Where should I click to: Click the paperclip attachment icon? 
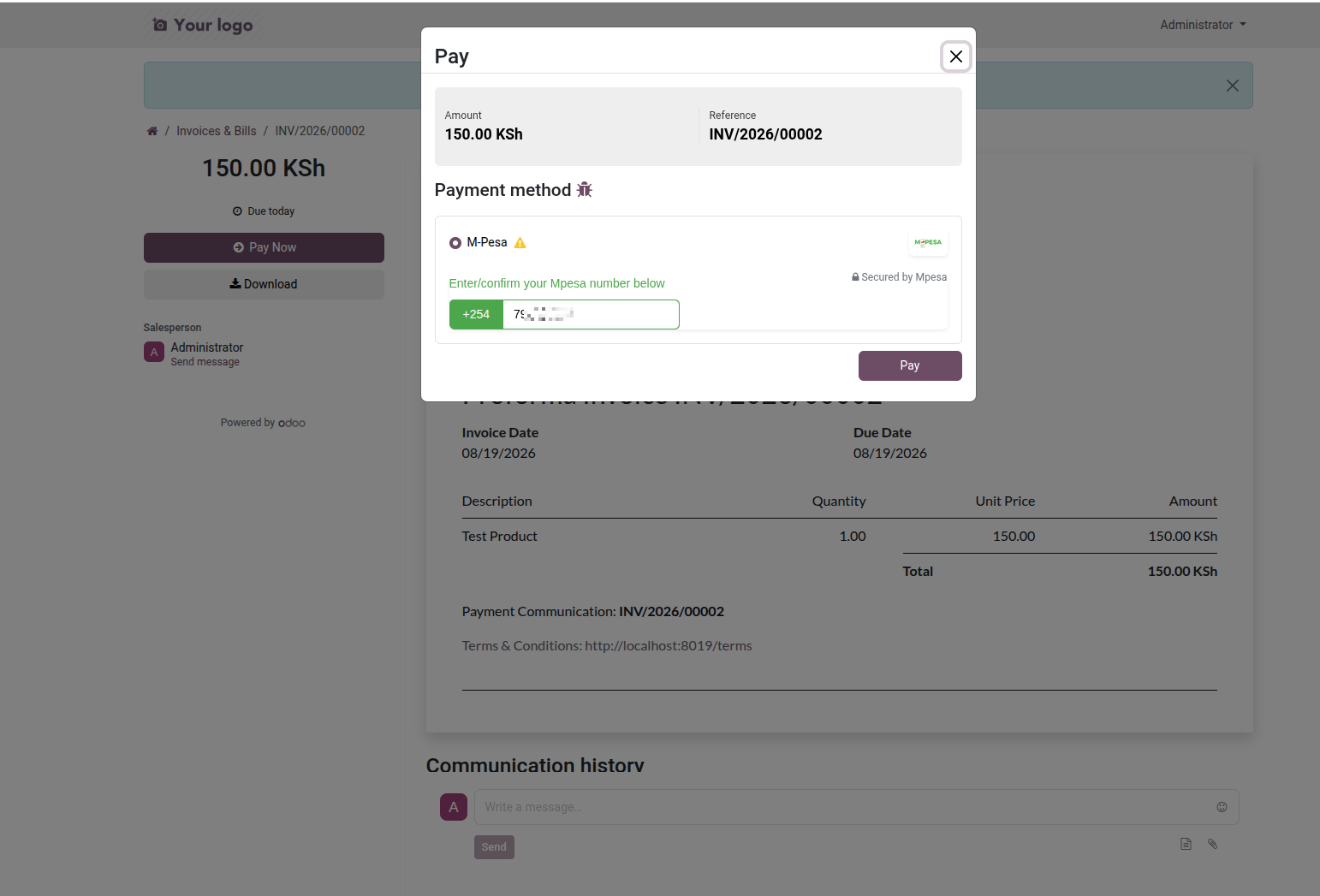pyautogui.click(x=1212, y=844)
